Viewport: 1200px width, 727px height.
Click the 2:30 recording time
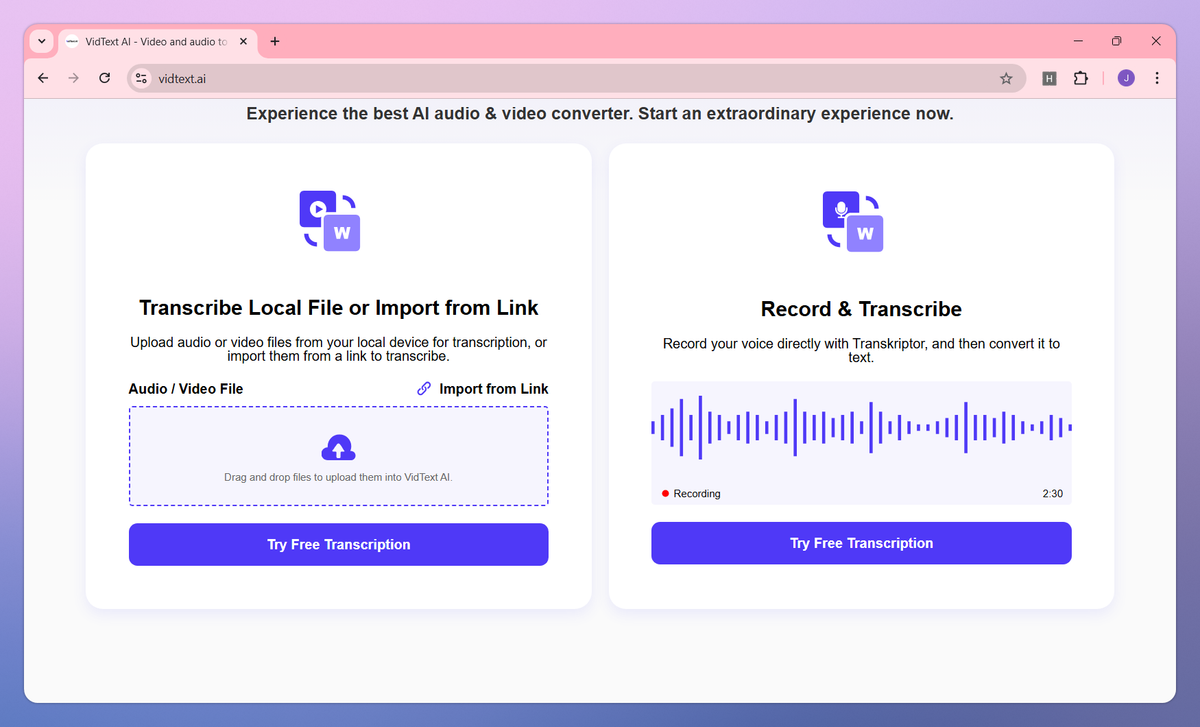coord(1052,494)
